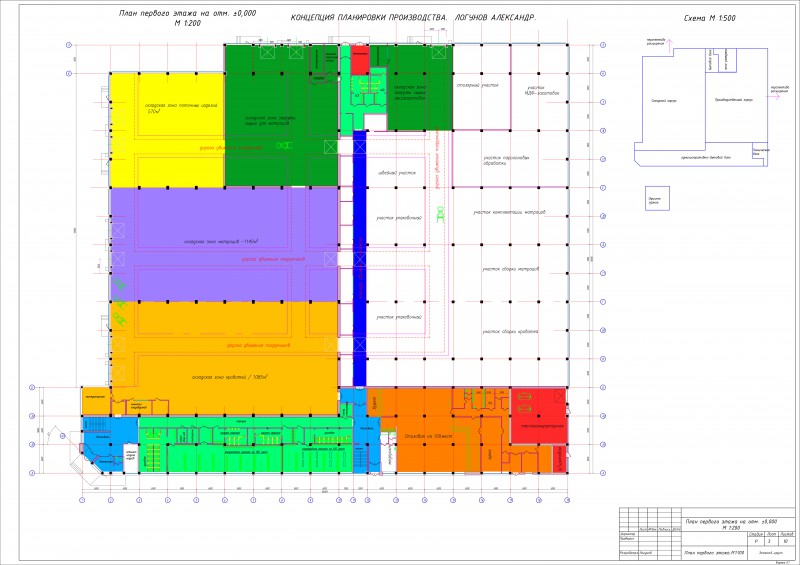This screenshot has width=800, height=565.
Task: Select the 'Производственный корпус' label in the schema
Action: point(734,100)
